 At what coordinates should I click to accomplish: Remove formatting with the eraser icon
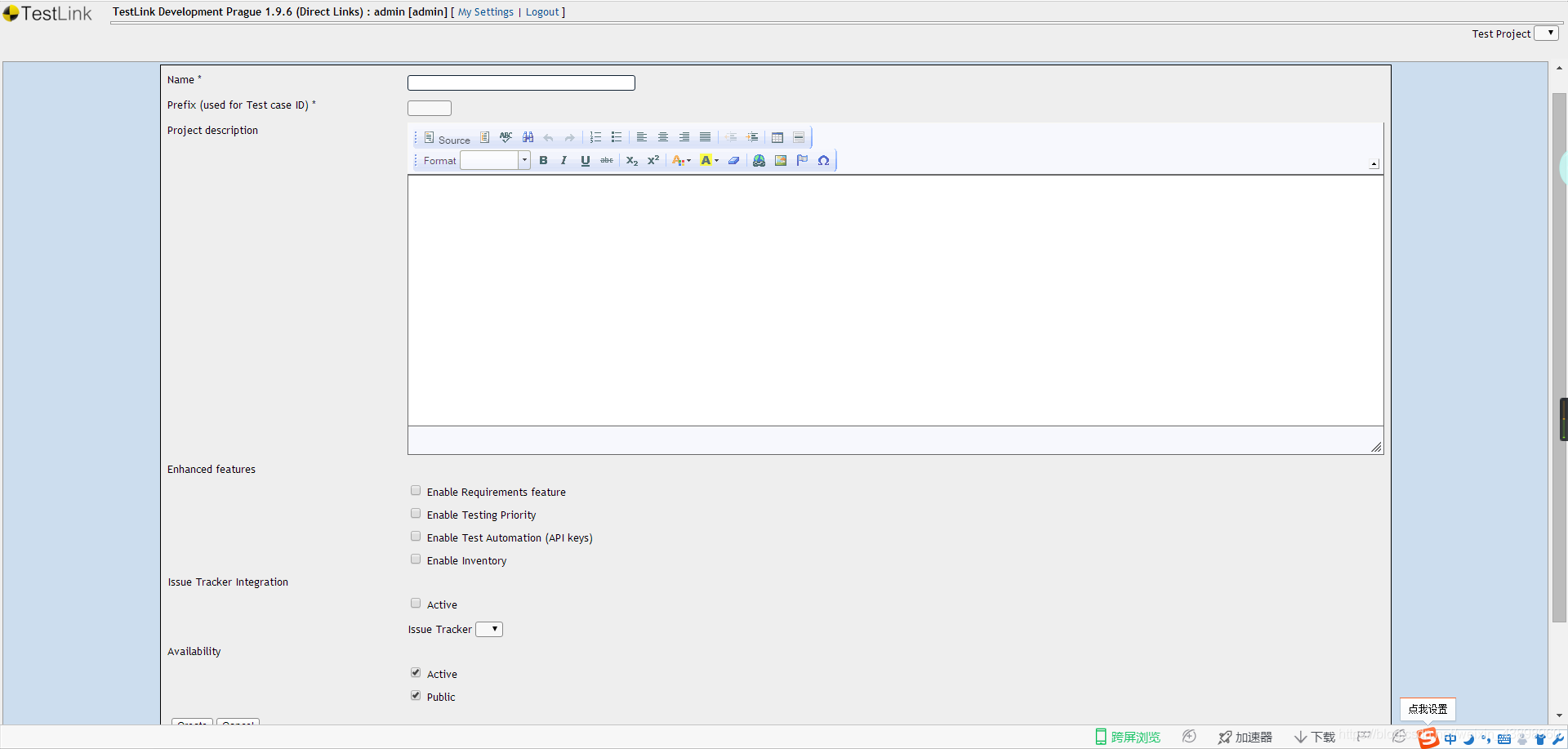click(x=734, y=160)
